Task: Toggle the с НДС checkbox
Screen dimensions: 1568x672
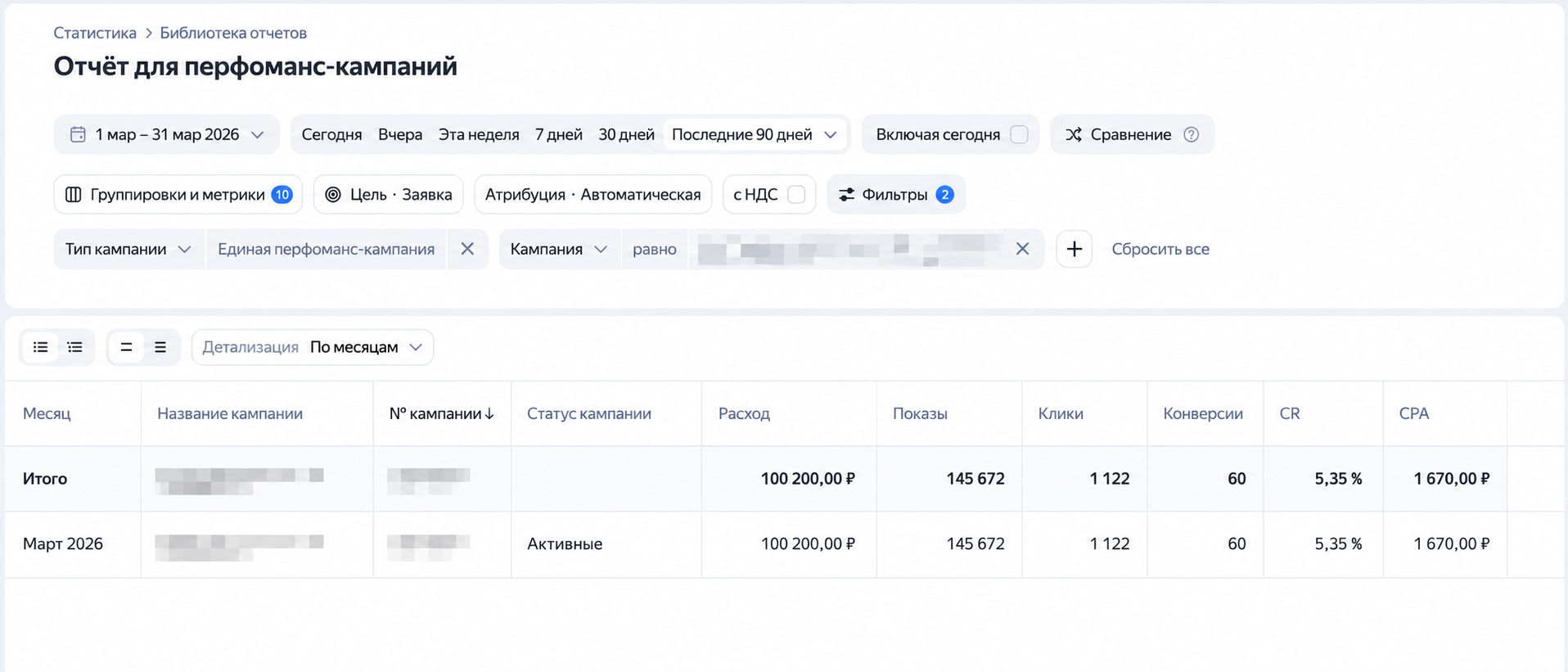Action: (x=795, y=195)
